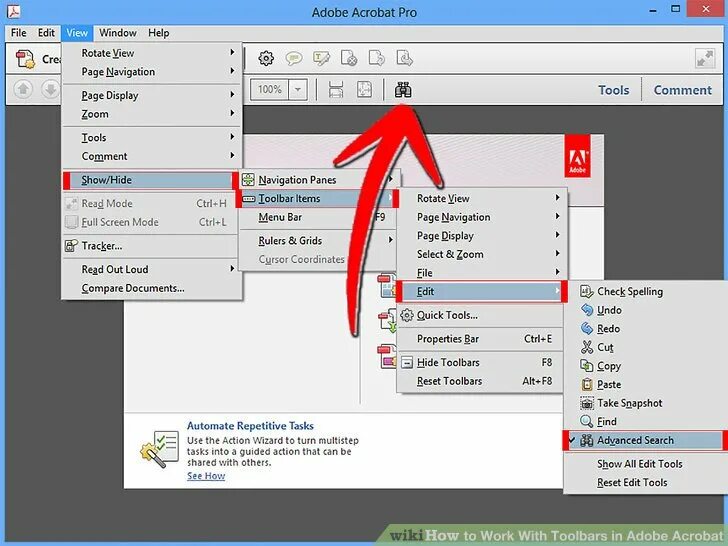Select Copy in the Edit tools submenu
The height and width of the screenshot is (546, 728).
click(x=643, y=366)
